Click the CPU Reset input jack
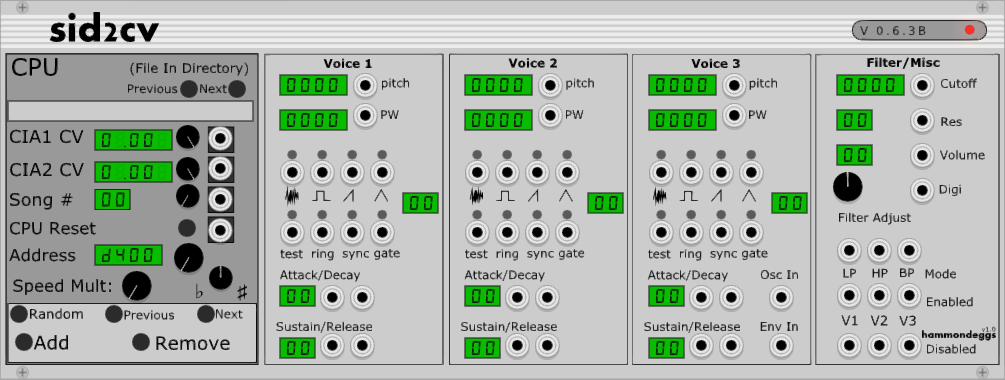1005x380 pixels. coord(220,229)
